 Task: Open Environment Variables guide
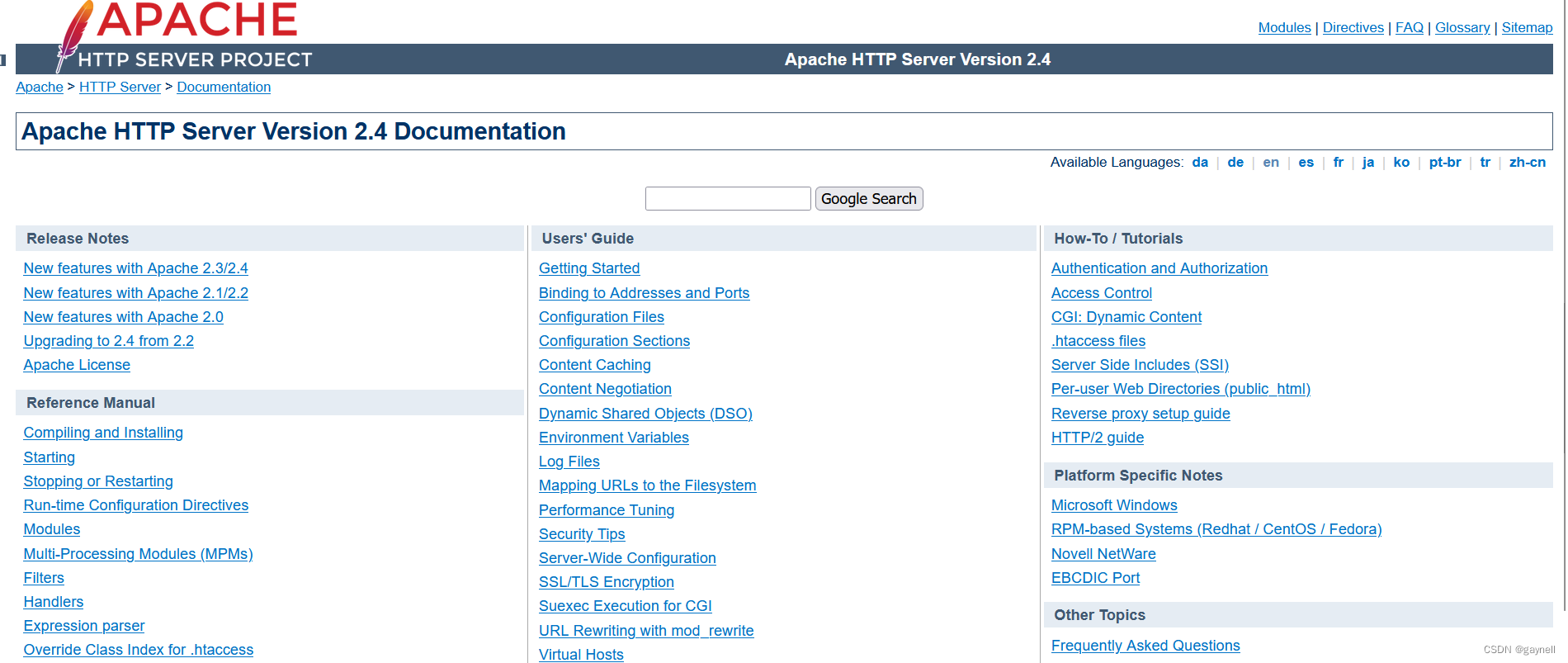pyautogui.click(x=613, y=438)
